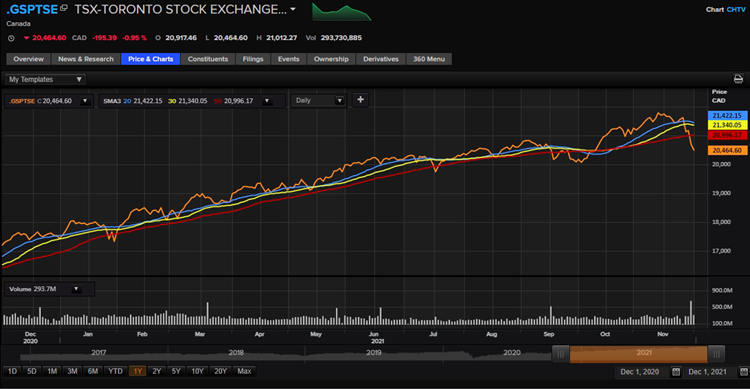The width and height of the screenshot is (750, 389).
Task: Click the orange 2021 range selection bar
Action: click(x=639, y=354)
